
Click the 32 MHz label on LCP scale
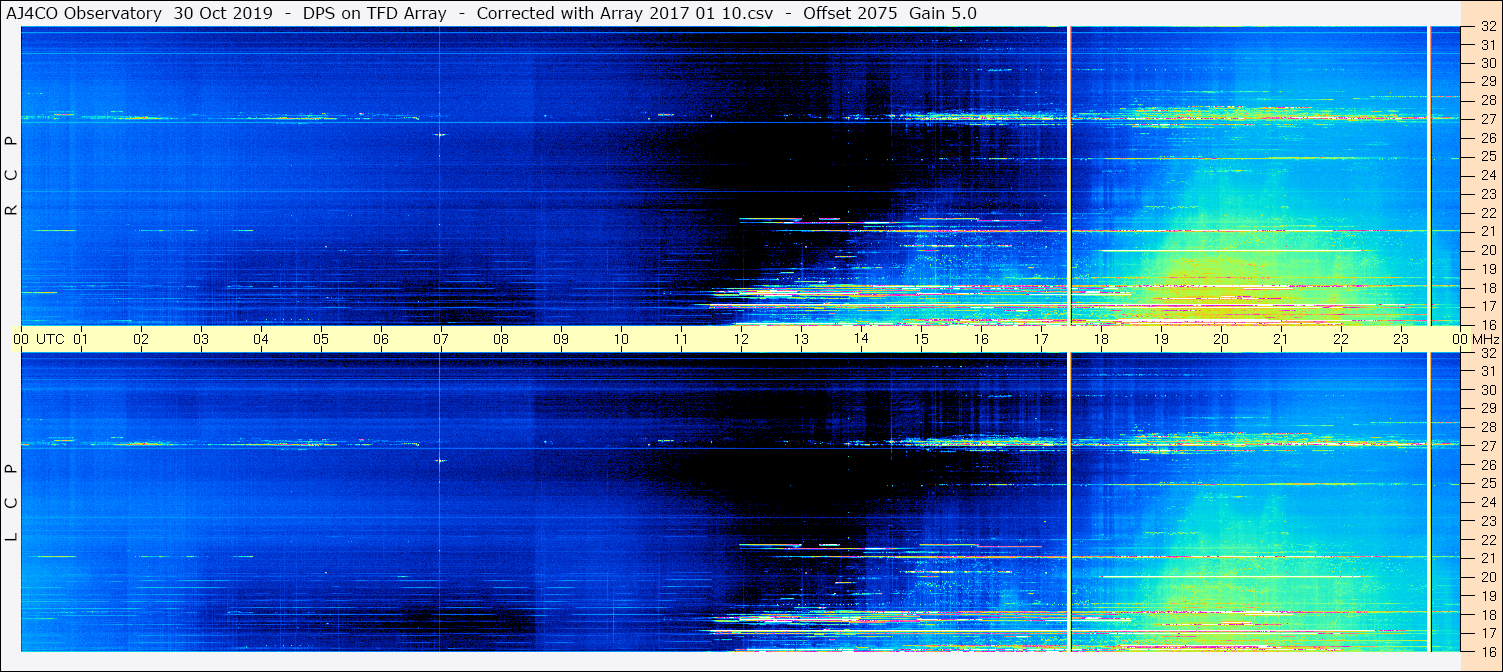pos(1487,352)
